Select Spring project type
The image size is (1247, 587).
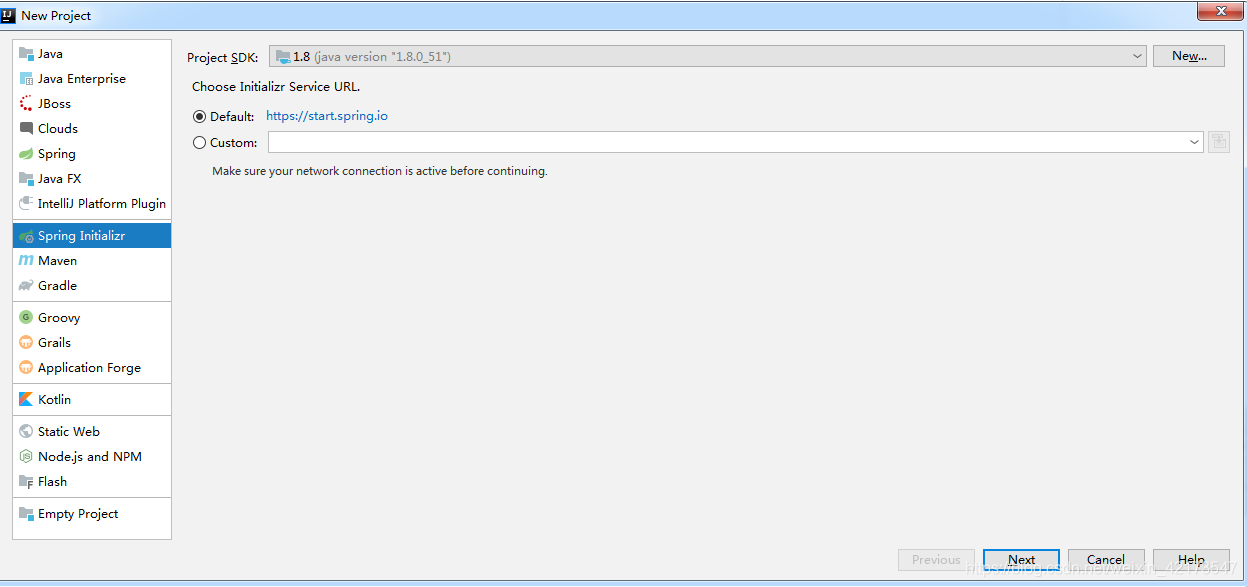coord(92,154)
